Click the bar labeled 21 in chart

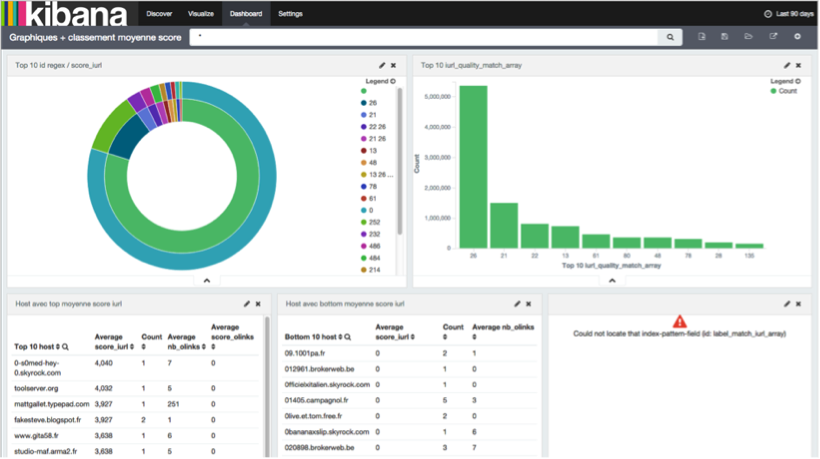tap(504, 225)
